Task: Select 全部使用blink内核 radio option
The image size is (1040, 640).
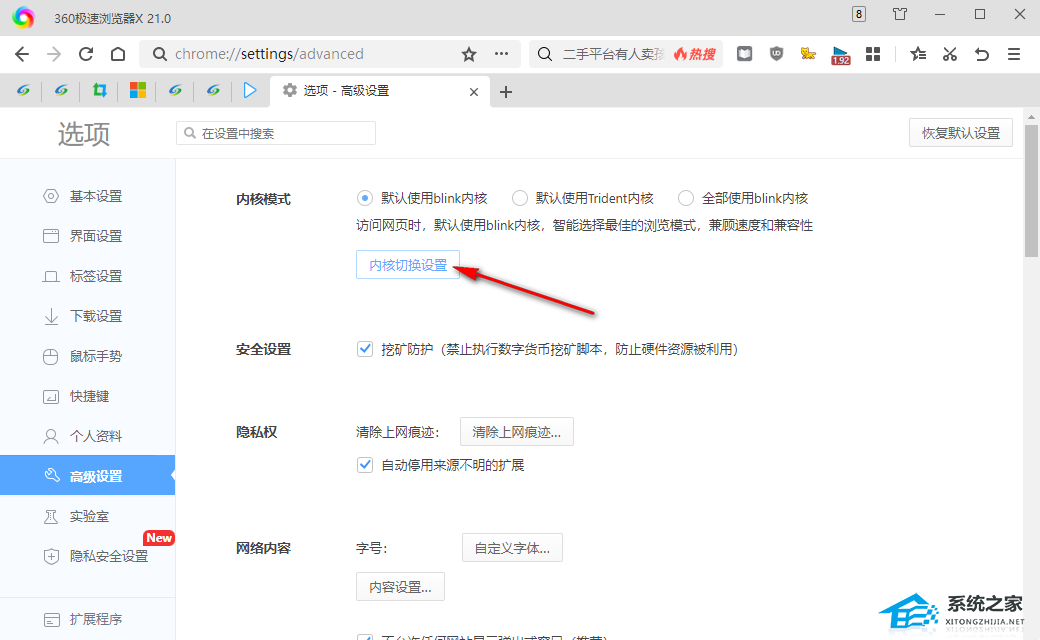Action: pyautogui.click(x=686, y=198)
